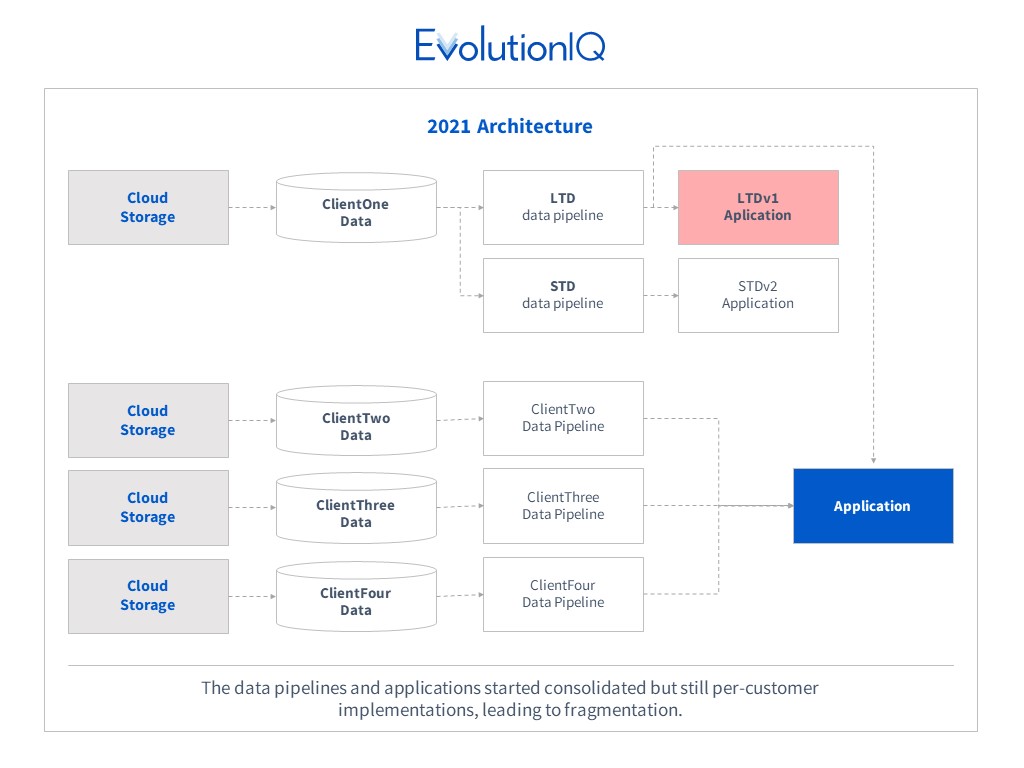Select the blue Application box
The image size is (1024, 768).
tap(873, 505)
